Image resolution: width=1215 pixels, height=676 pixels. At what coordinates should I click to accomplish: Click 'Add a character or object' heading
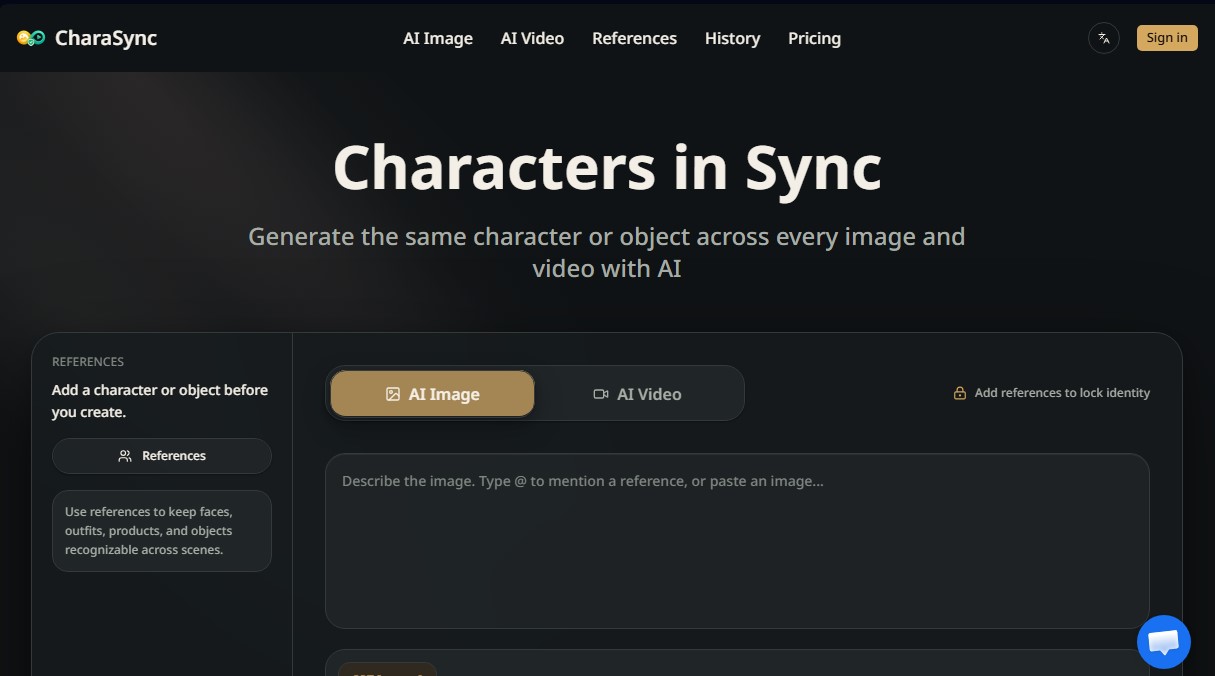tap(160, 401)
